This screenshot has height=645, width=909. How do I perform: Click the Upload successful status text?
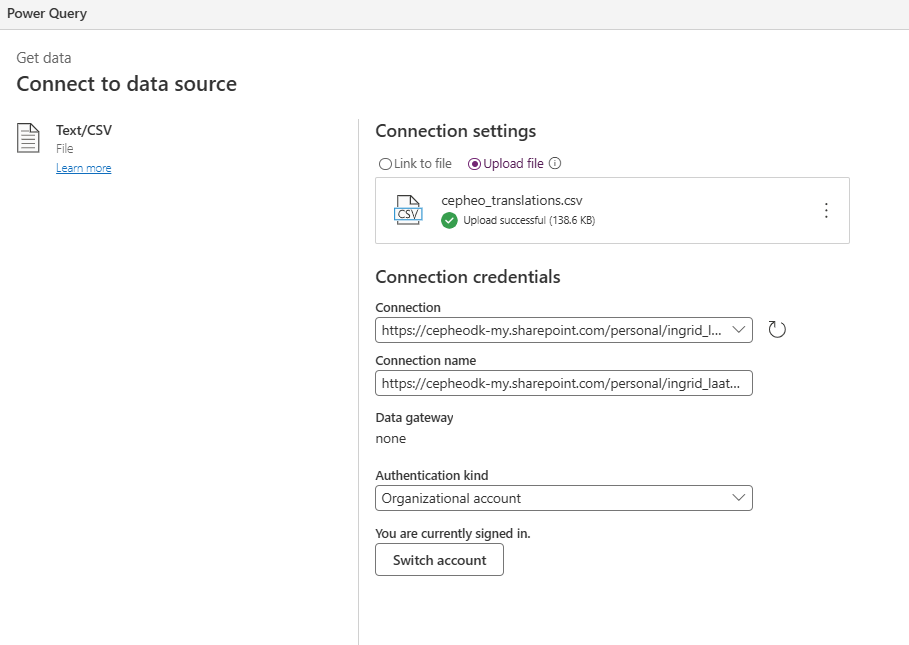coord(529,220)
